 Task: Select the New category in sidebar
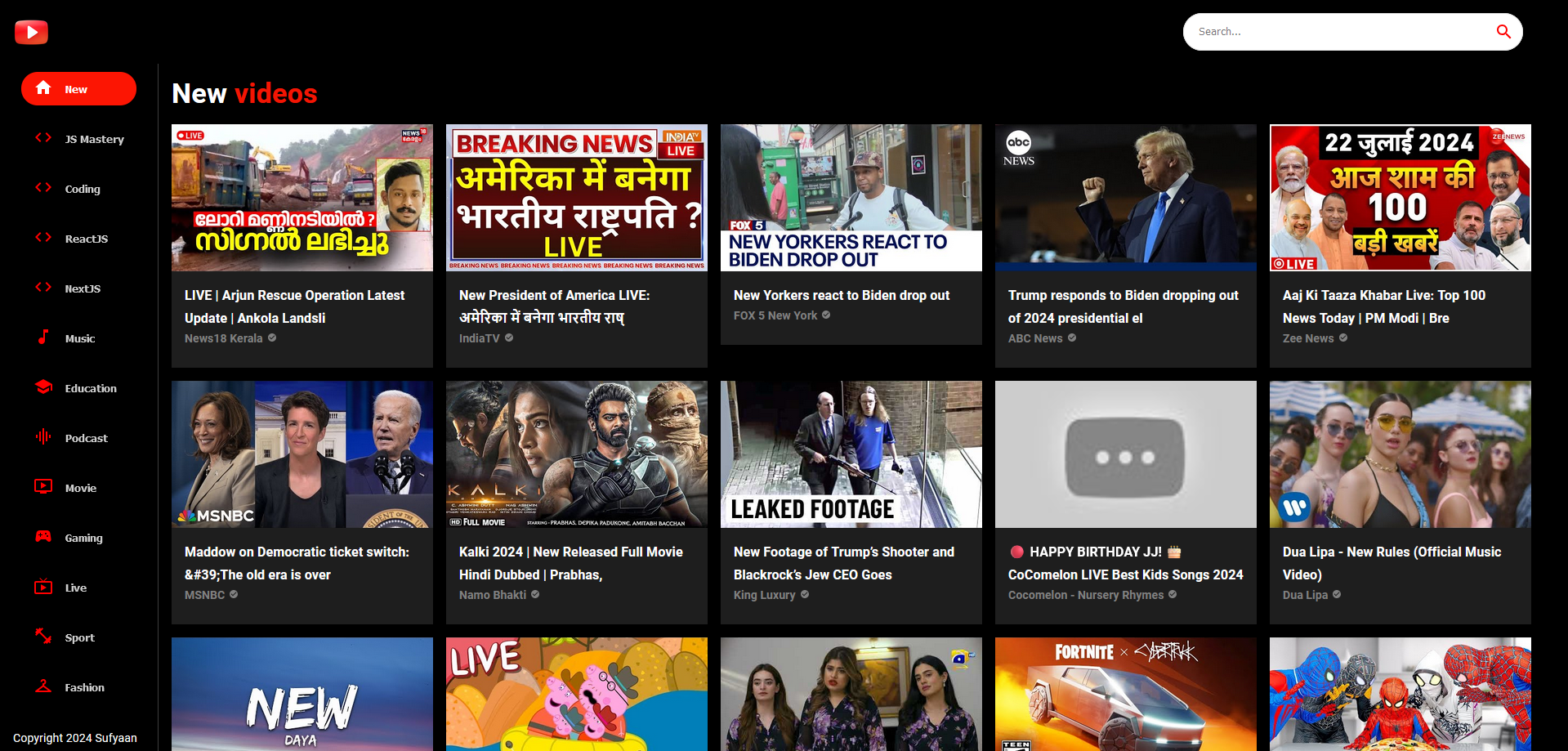(x=78, y=89)
